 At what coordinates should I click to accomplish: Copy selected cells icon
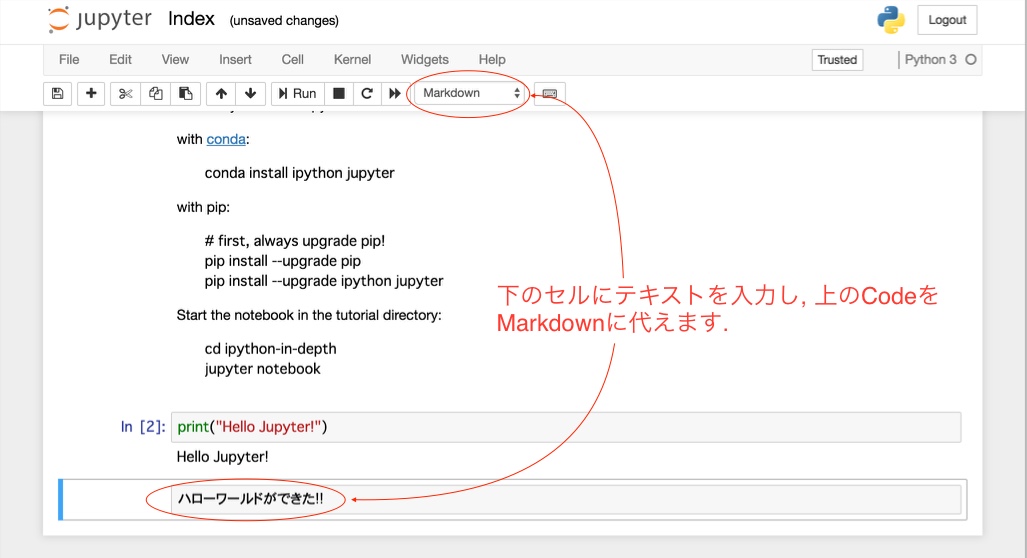[x=155, y=93]
